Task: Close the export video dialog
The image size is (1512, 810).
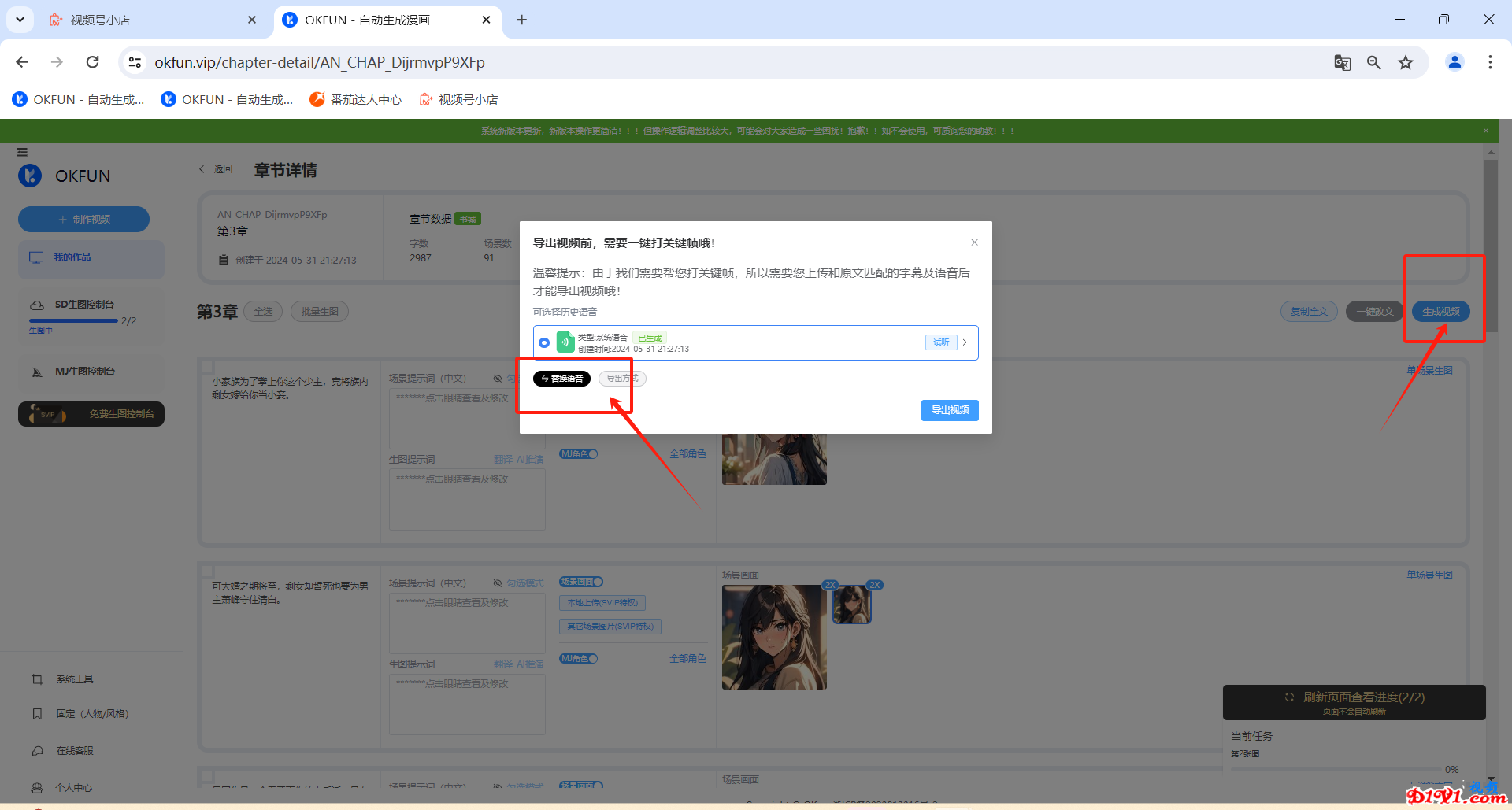Action: [x=974, y=242]
